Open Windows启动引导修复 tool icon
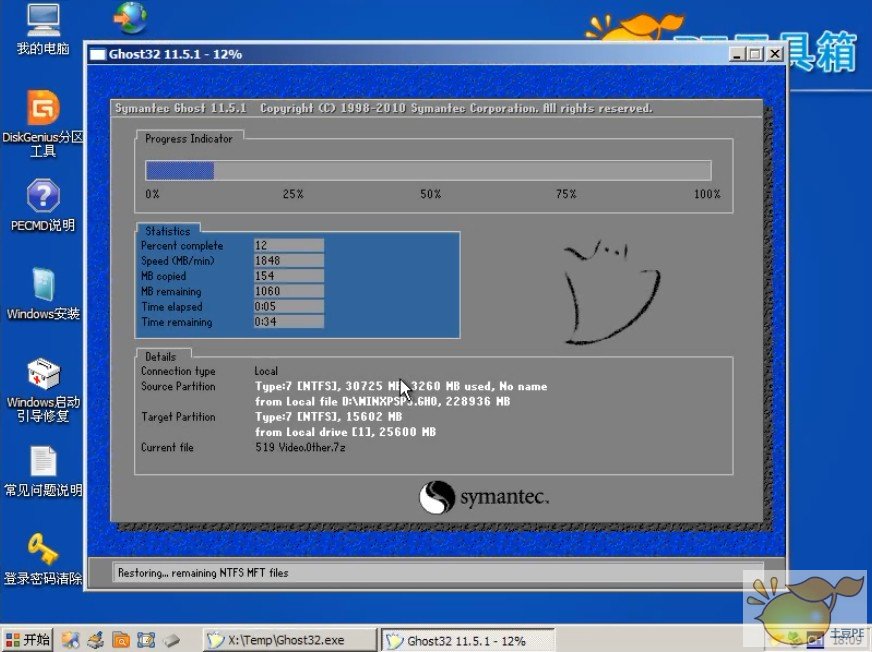Viewport: 872px width, 652px height. 43,391
